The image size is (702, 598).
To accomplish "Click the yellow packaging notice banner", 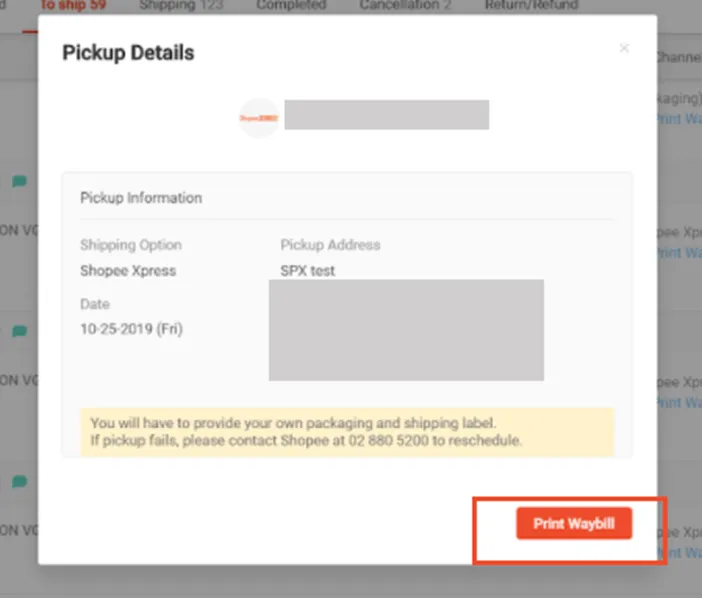I will pos(346,431).
